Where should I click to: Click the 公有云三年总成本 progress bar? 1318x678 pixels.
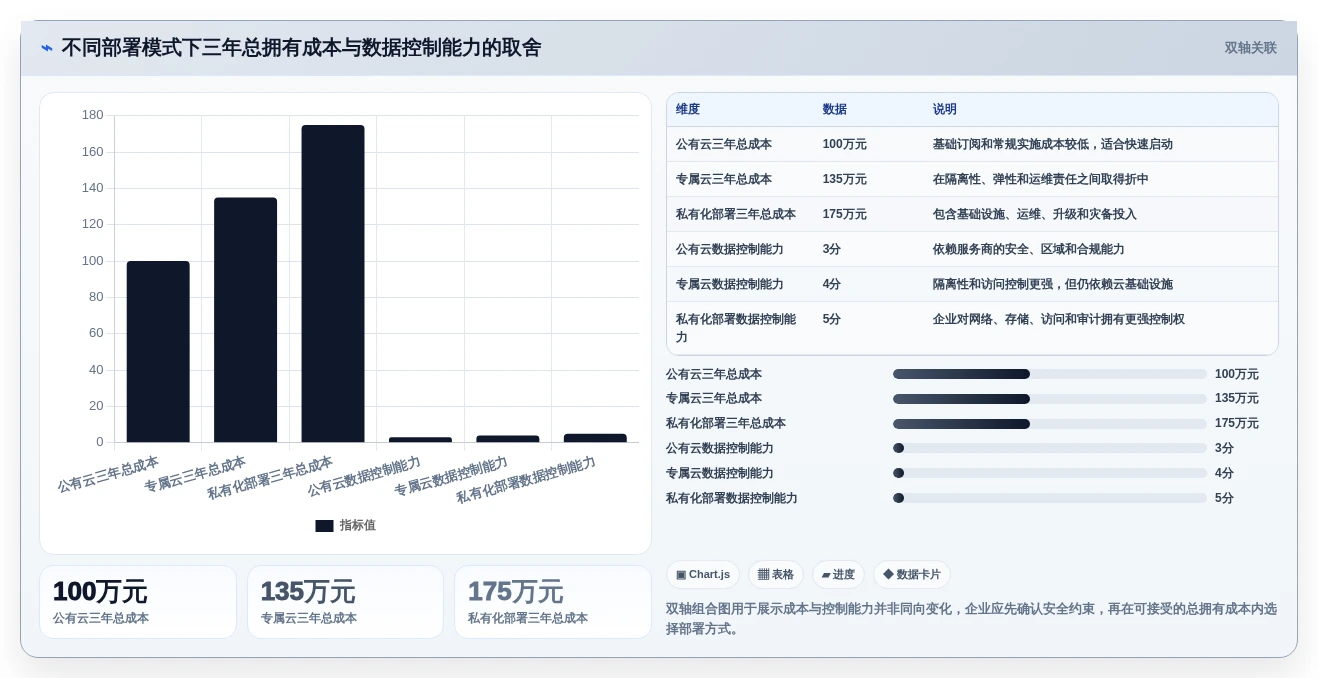[1050, 374]
